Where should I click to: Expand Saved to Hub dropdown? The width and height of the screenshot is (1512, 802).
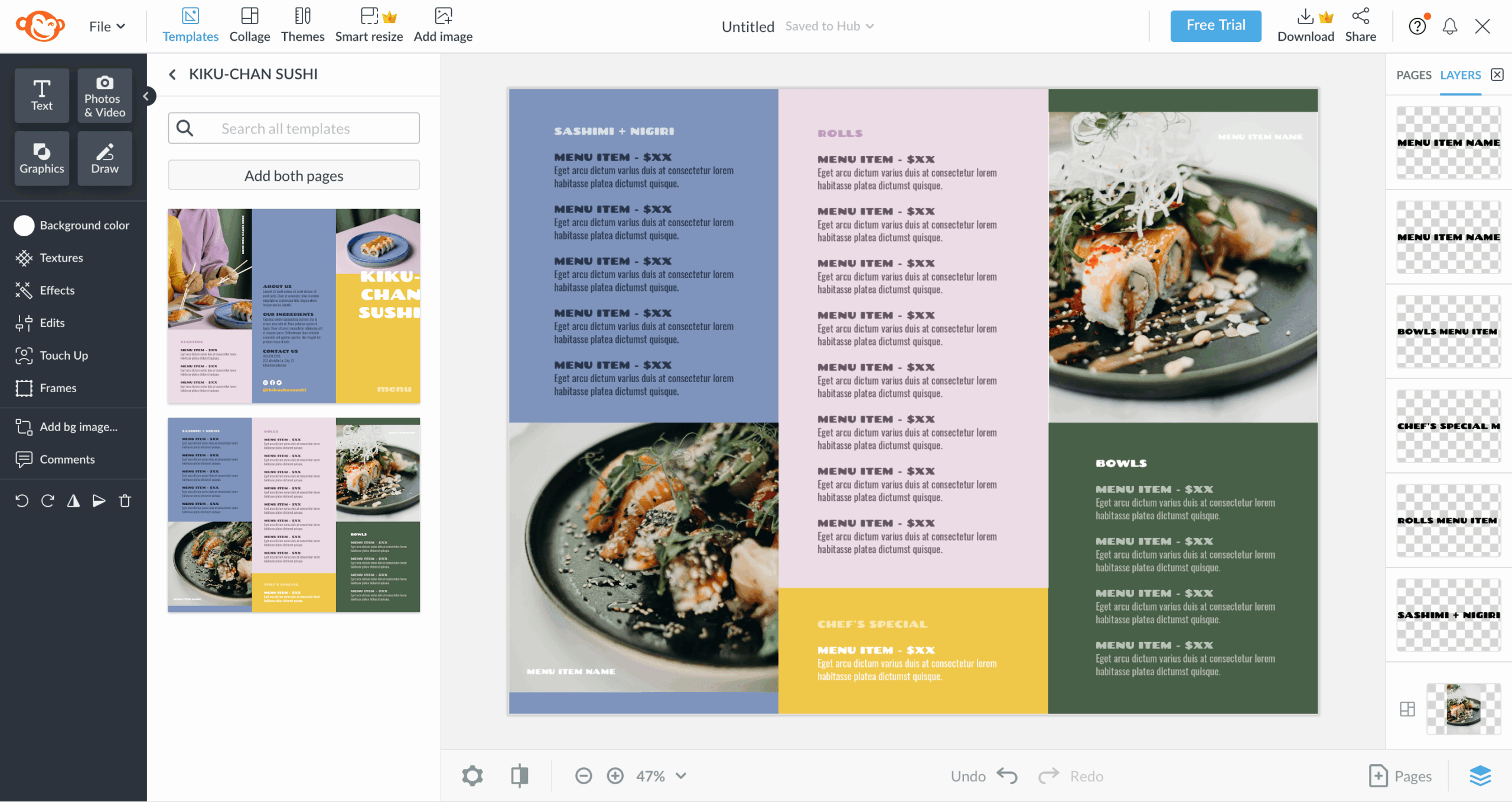(829, 26)
